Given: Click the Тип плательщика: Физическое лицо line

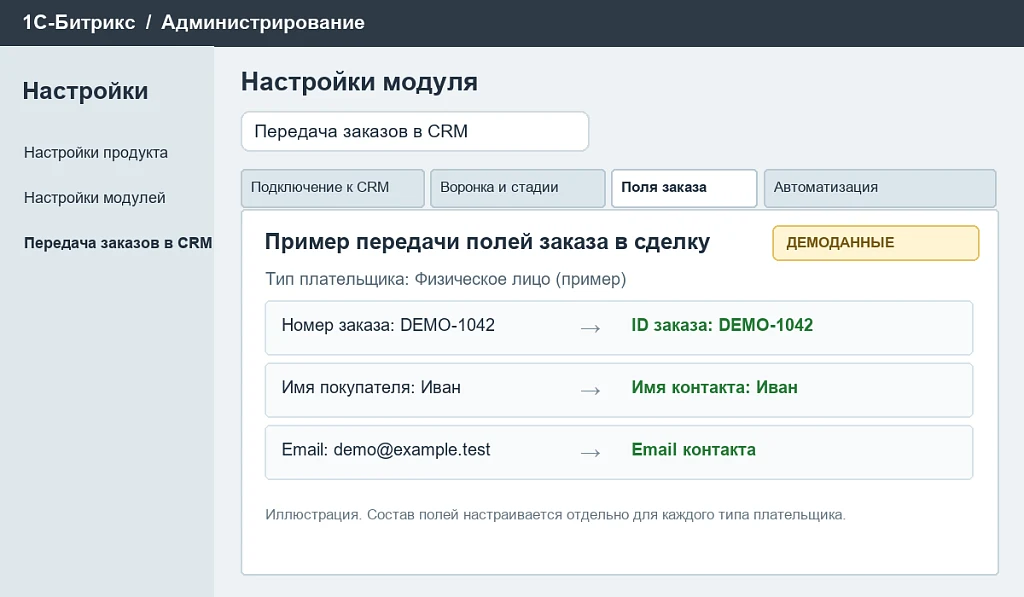Looking at the screenshot, I should click(x=445, y=280).
